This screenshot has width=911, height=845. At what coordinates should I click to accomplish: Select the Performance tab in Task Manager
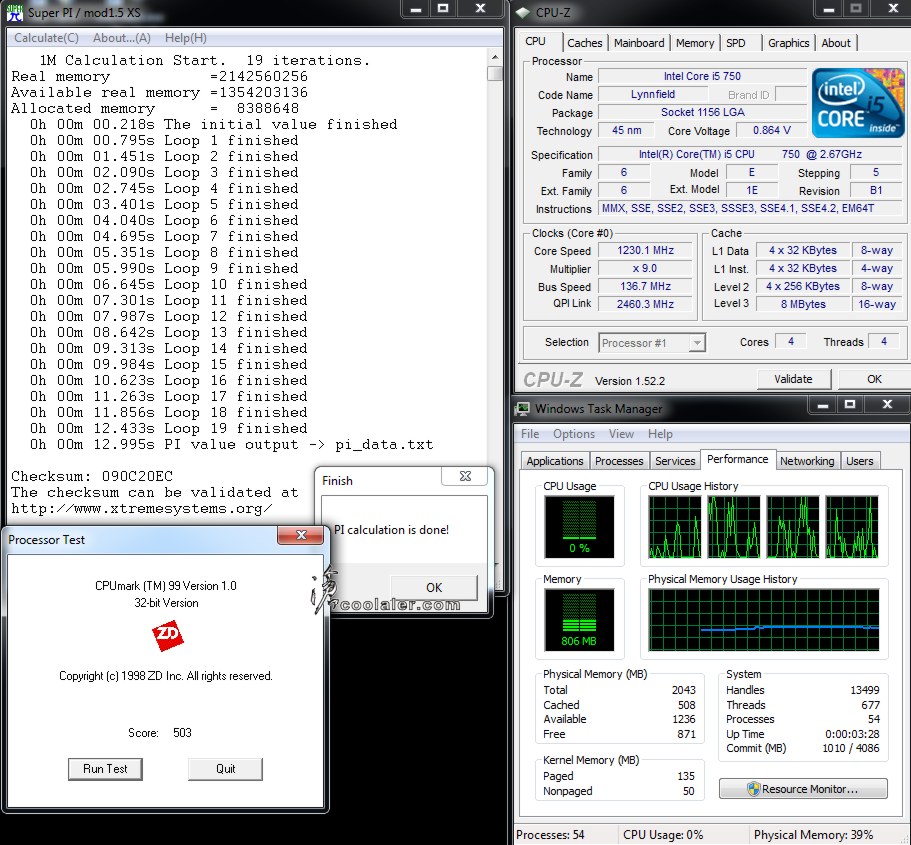pyautogui.click(x=738, y=459)
